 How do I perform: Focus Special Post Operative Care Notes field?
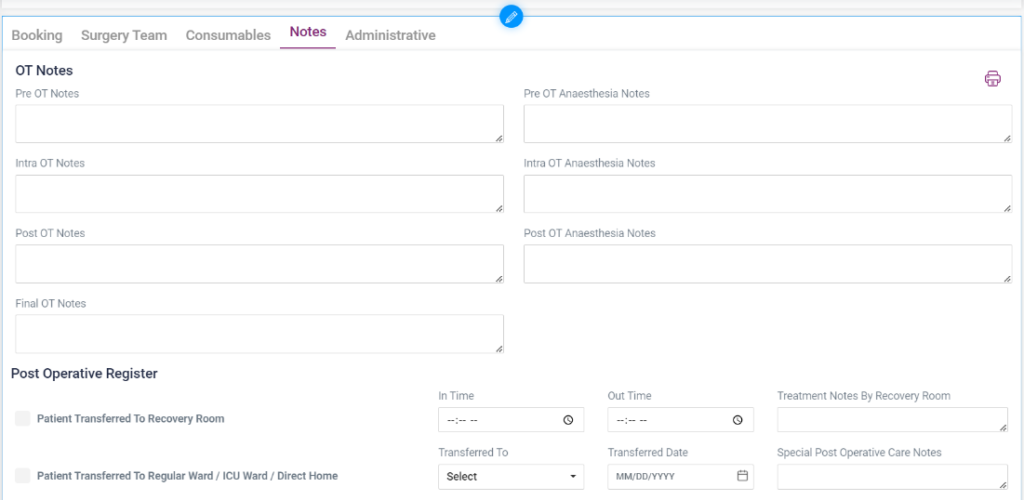(x=891, y=477)
